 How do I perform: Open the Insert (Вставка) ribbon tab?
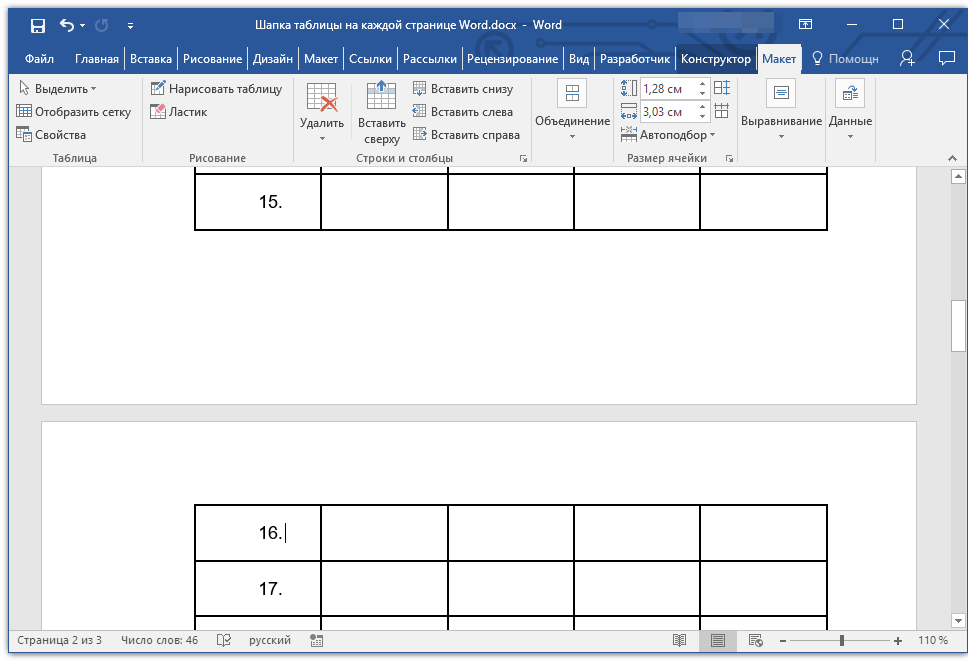(150, 59)
